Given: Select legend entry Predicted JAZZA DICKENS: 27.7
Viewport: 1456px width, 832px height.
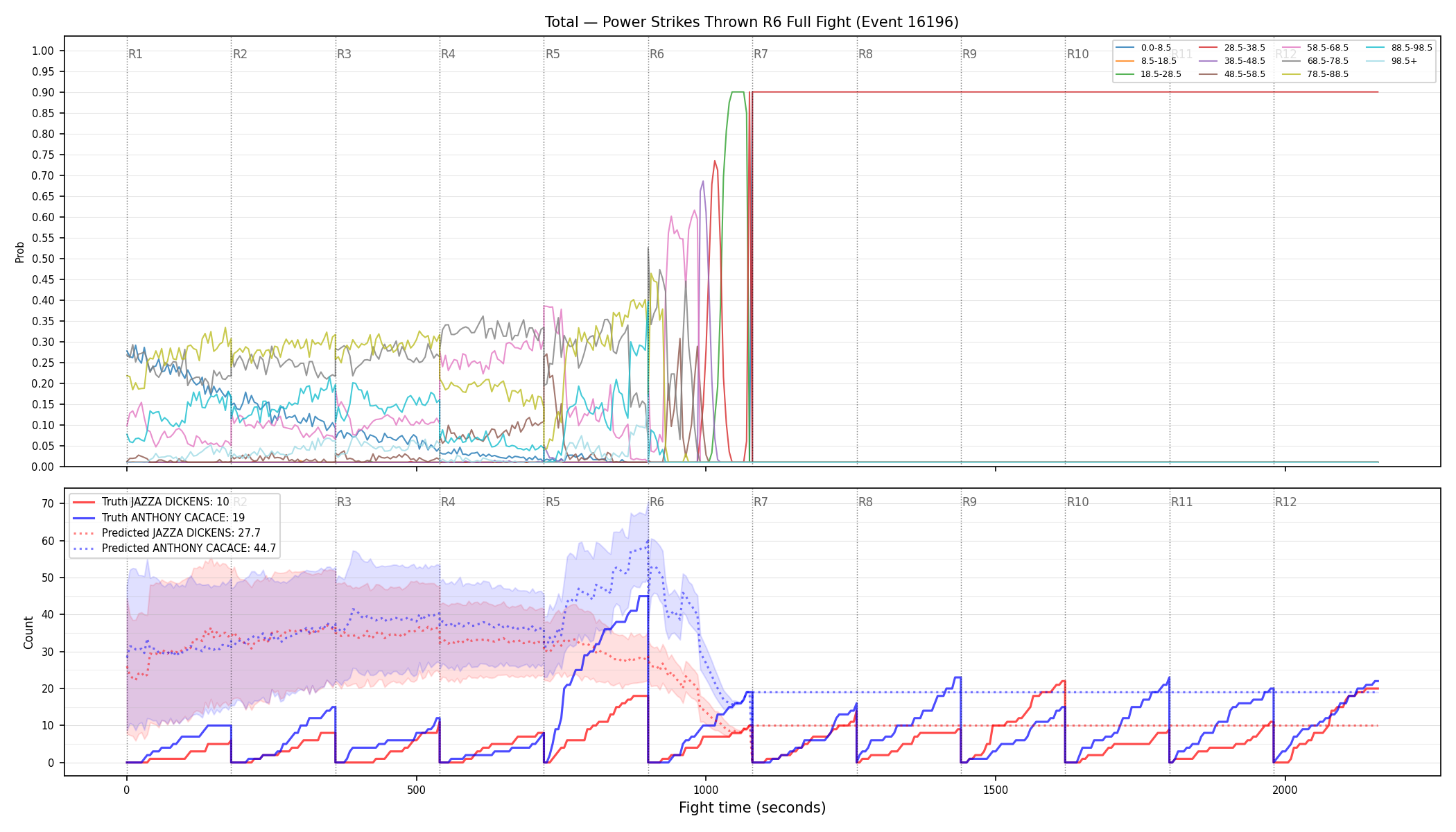Looking at the screenshot, I should point(166,532).
